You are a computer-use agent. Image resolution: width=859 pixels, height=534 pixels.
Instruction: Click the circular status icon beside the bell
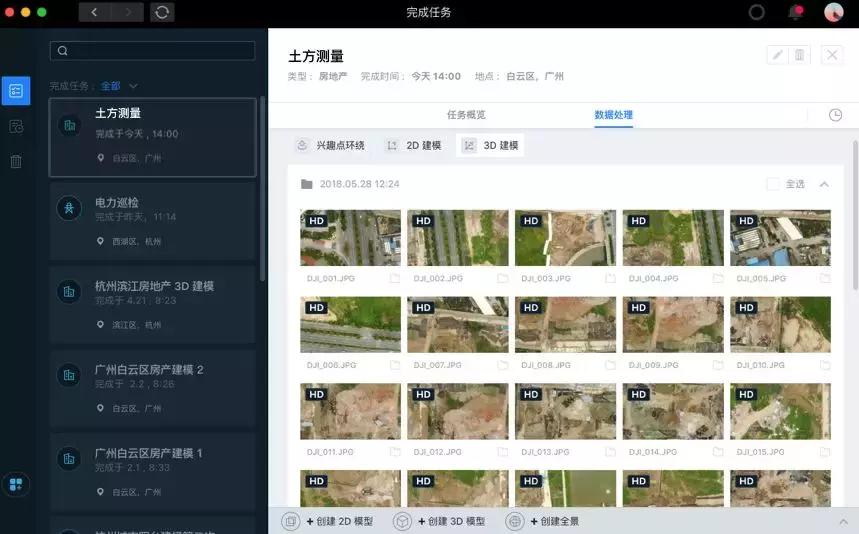[x=757, y=12]
